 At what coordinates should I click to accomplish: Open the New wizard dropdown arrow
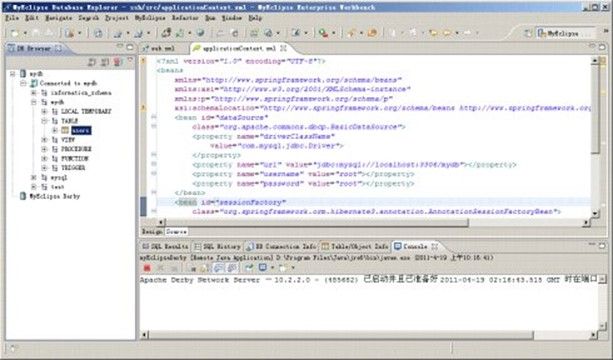pyautogui.click(x=25, y=34)
